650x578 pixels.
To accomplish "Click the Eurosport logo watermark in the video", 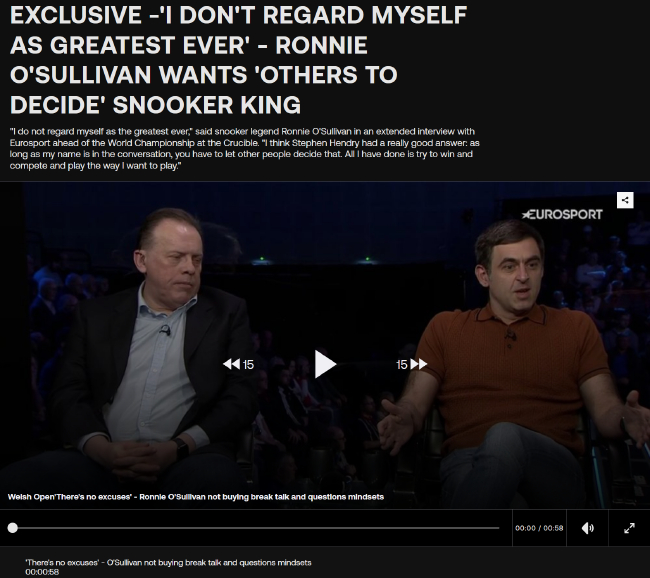I will click(x=562, y=214).
